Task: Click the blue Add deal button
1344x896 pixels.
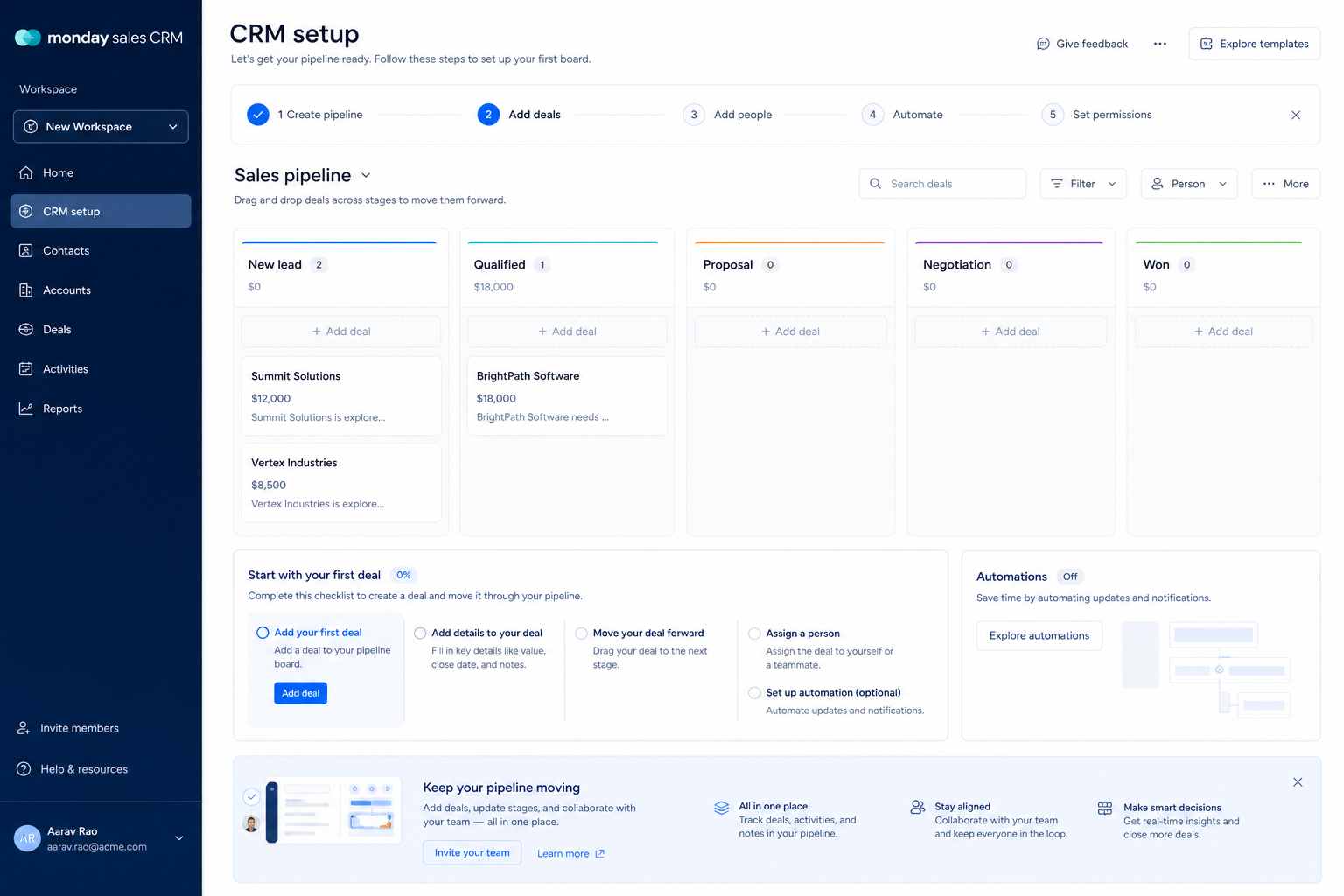Action: (x=300, y=693)
